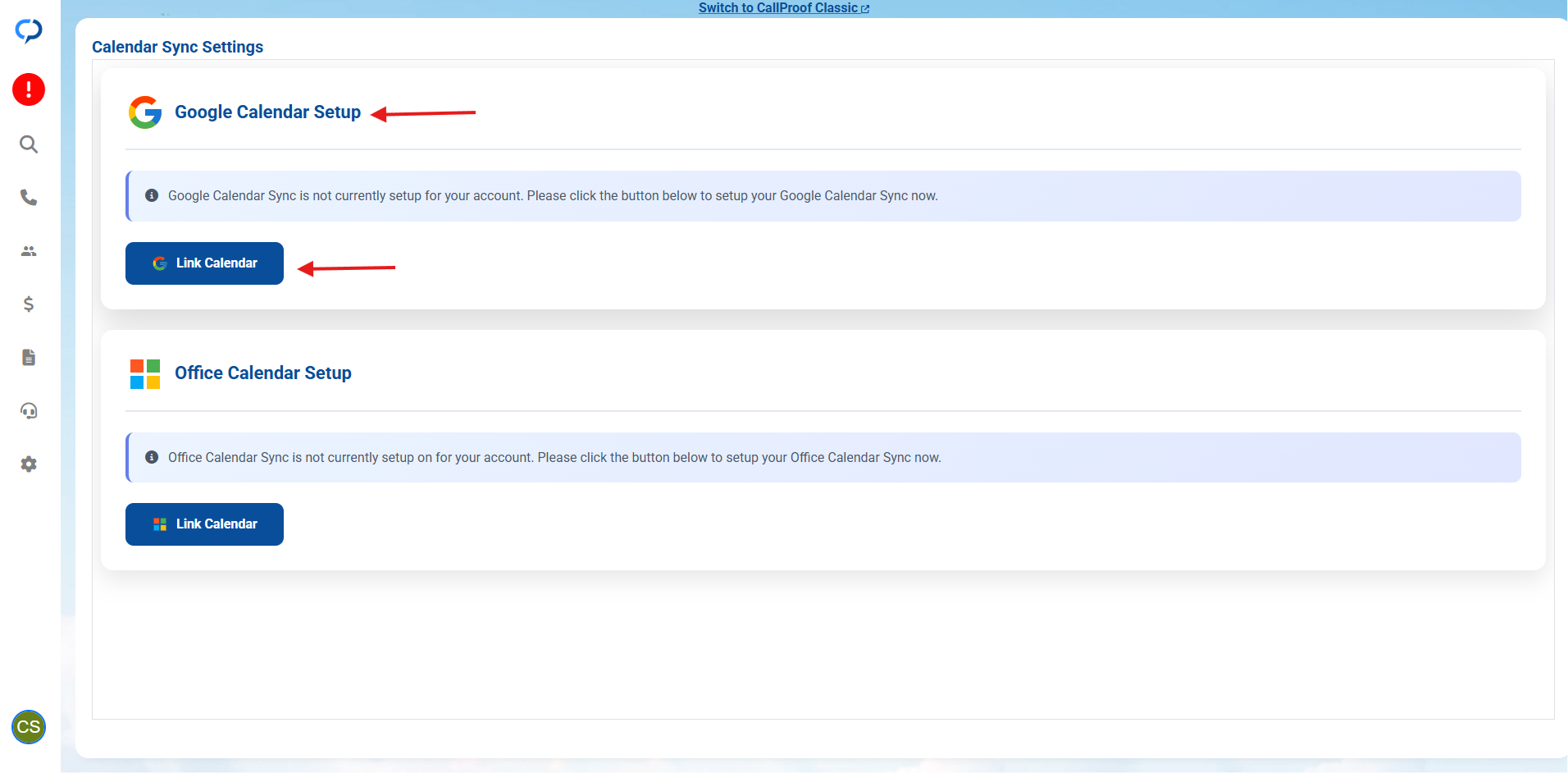Viewport: 1568px width, 773px height.
Task: Click info icon in Google Calendar notice
Action: [152, 195]
